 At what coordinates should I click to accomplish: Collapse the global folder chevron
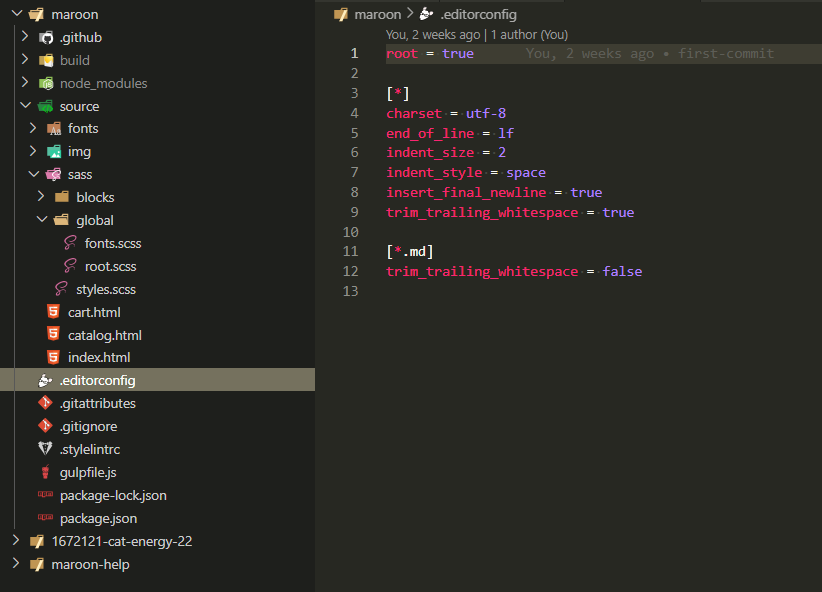(x=42, y=220)
